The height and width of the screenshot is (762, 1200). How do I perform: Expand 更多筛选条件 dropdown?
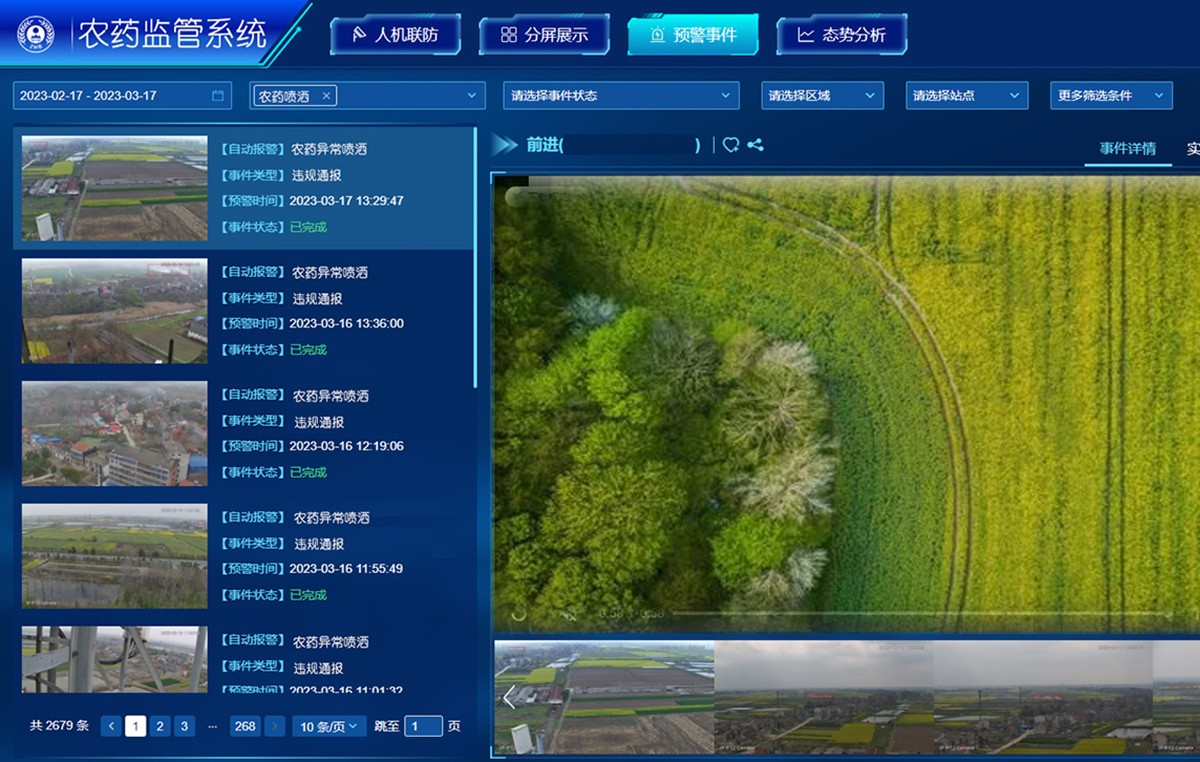[1111, 96]
